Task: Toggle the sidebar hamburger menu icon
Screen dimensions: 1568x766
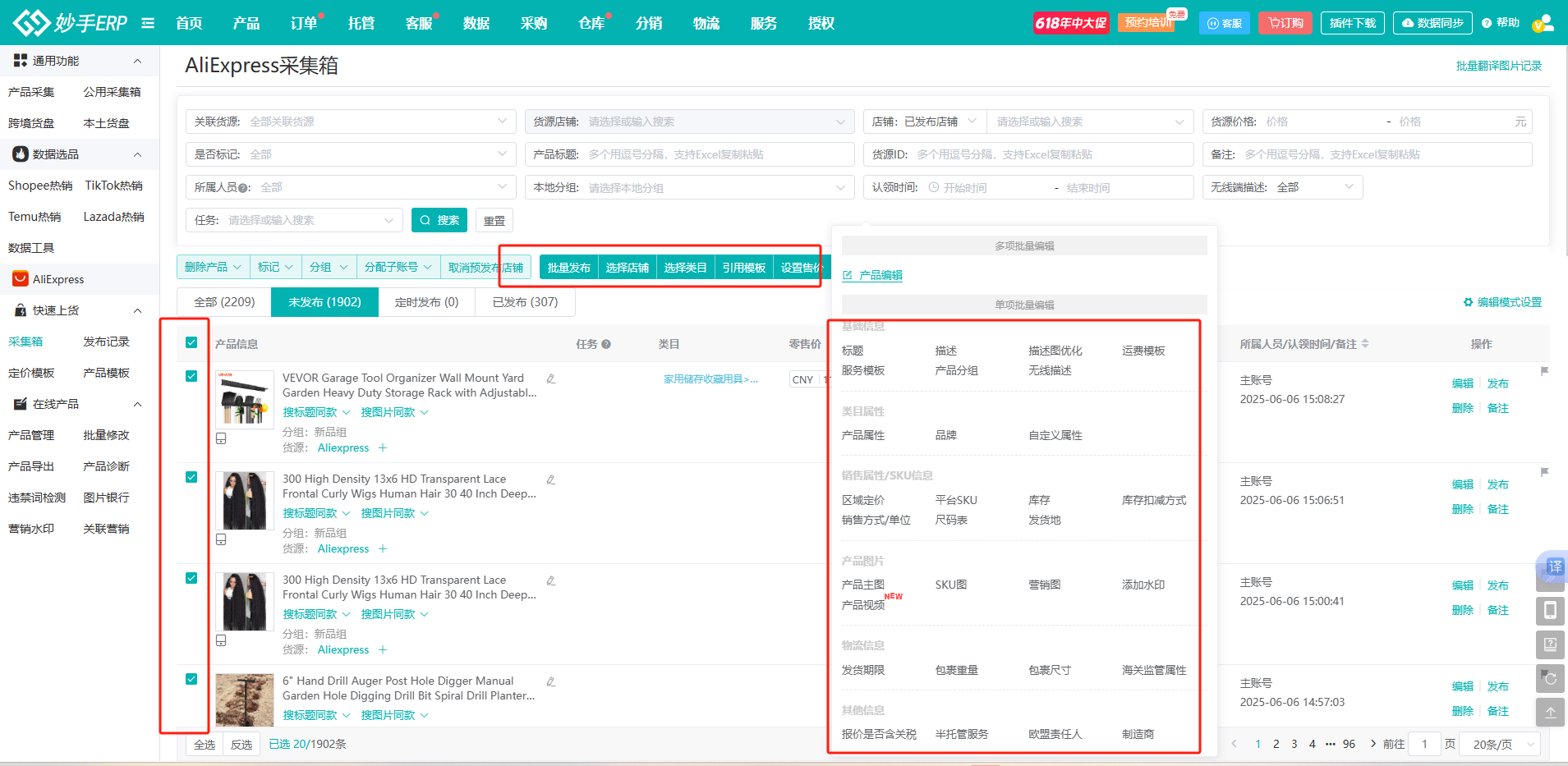Action: (148, 23)
